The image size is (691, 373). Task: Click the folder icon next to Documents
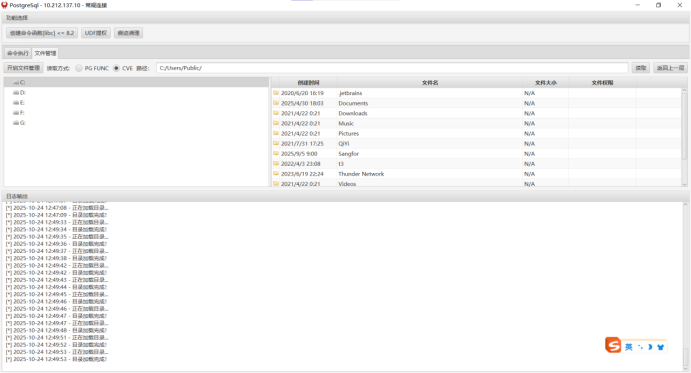tap(276, 103)
